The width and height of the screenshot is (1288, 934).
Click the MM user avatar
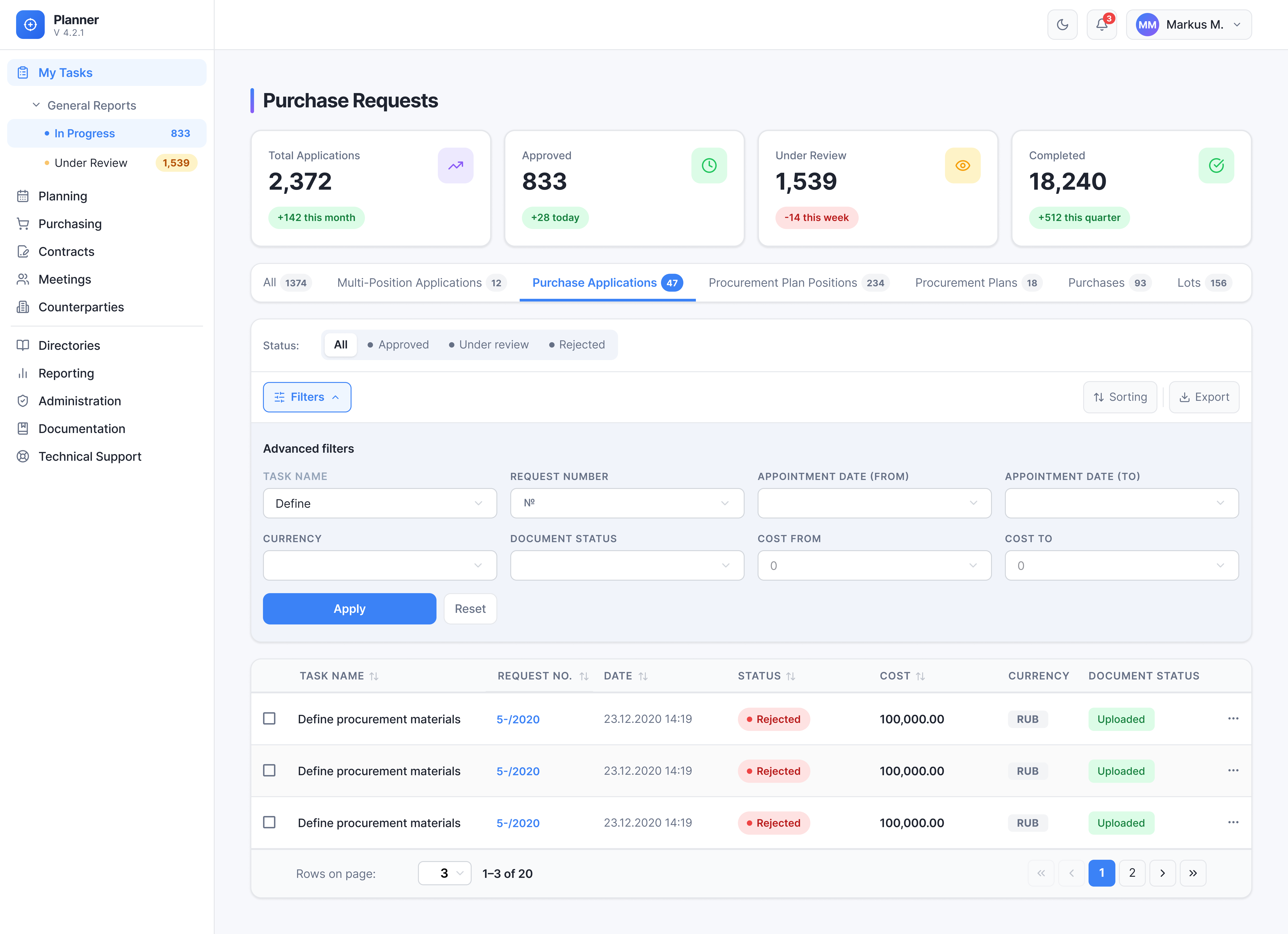(1147, 24)
